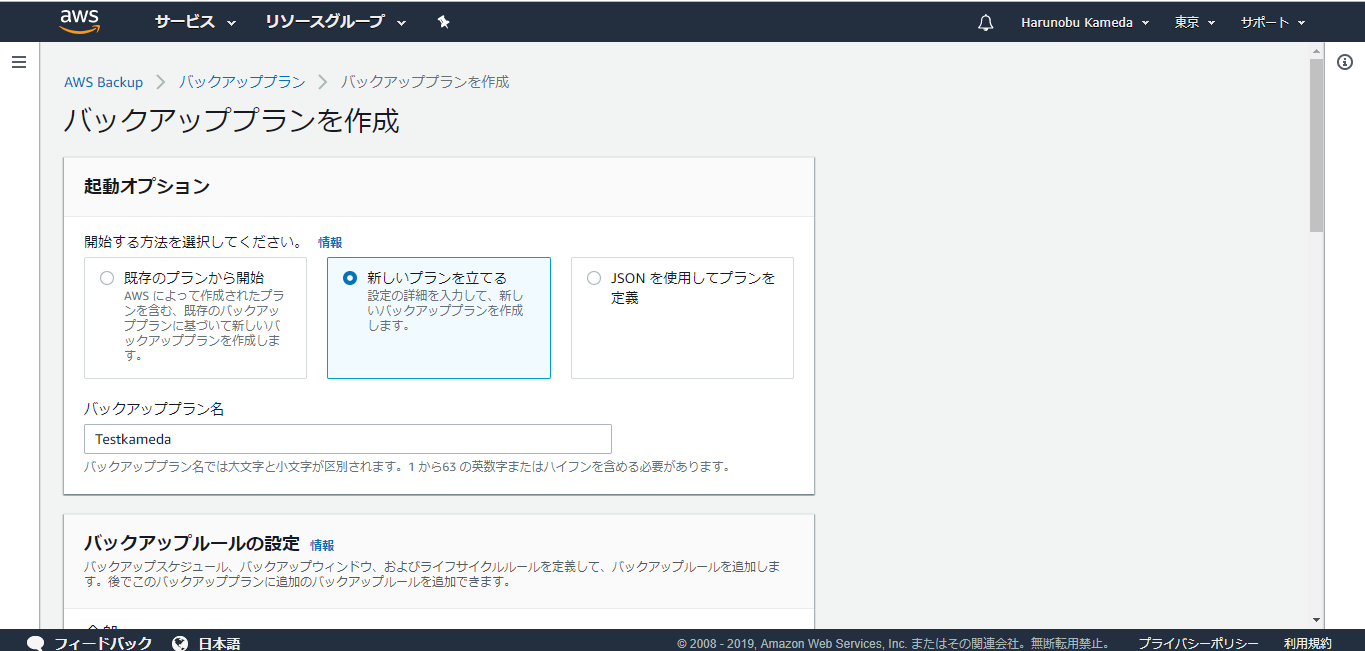The width and height of the screenshot is (1365, 651).
Task: Click the pin shortcut icon
Action: pyautogui.click(x=443, y=22)
